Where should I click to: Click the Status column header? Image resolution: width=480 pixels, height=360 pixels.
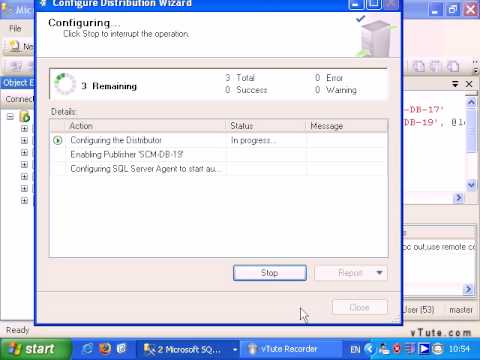click(266, 126)
